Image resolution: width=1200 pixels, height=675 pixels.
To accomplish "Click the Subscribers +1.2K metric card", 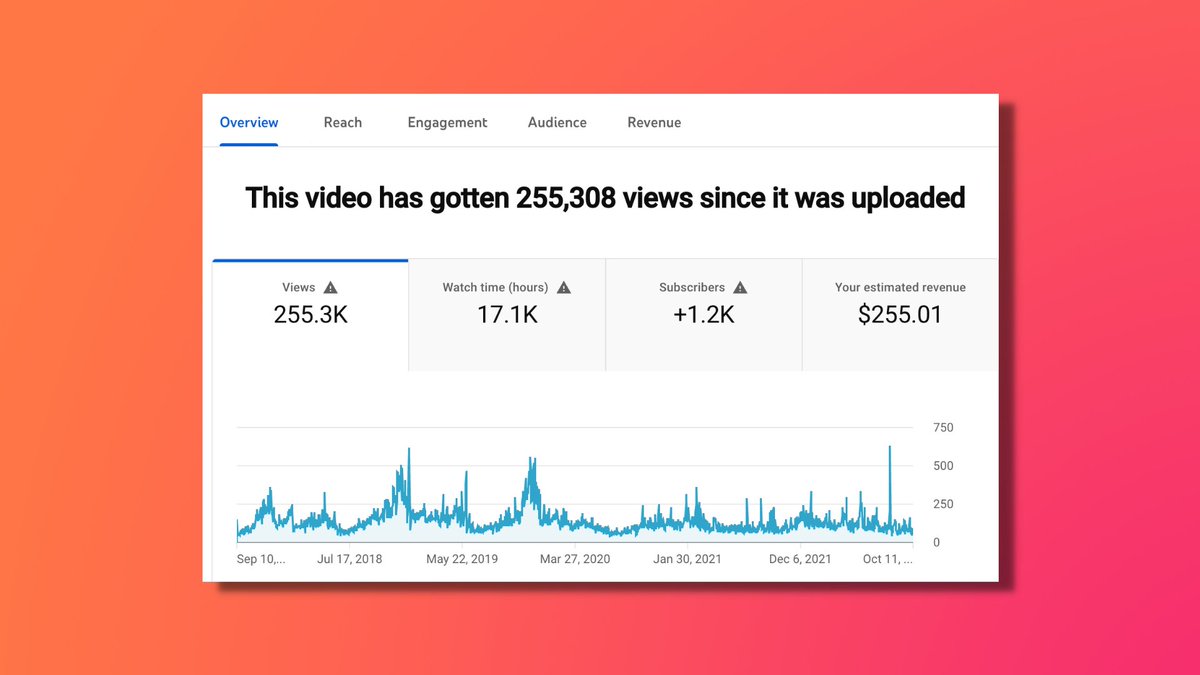I will pos(703,313).
